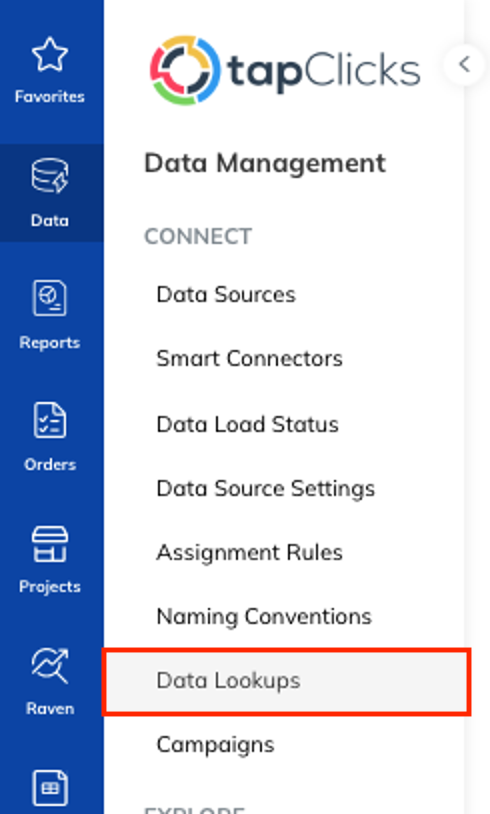Go to Assignment Rules
This screenshot has height=814, width=490.
[249, 552]
